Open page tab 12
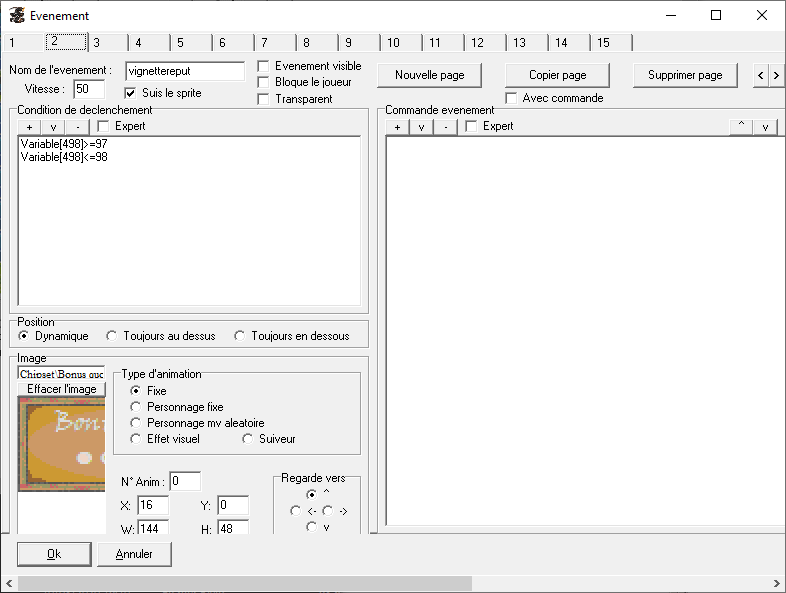 tap(477, 43)
